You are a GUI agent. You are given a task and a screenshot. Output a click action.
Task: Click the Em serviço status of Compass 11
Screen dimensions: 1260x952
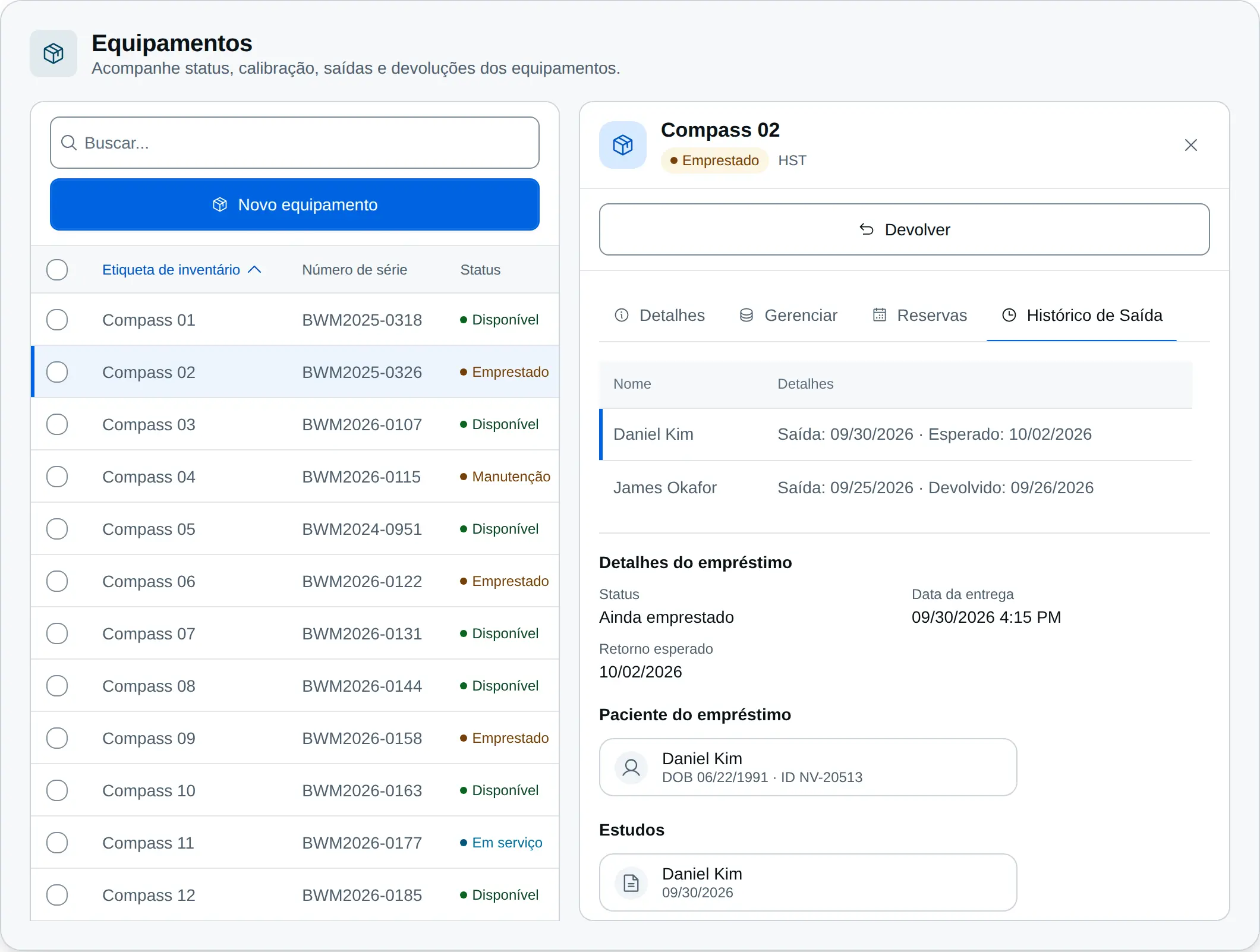coord(501,843)
